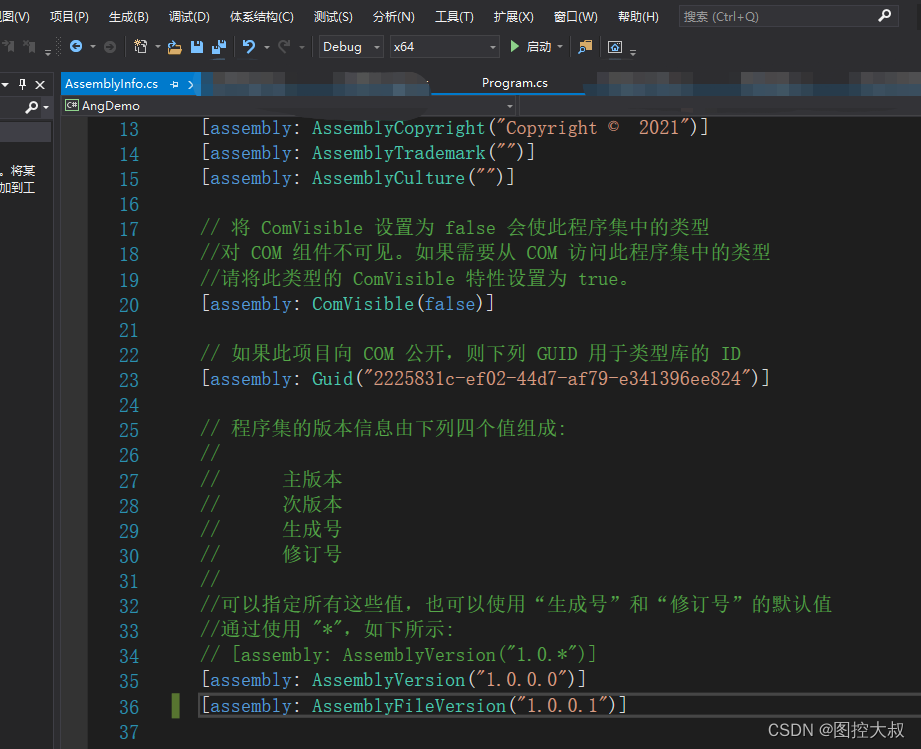Viewport: 921px width, 749px height.
Task: Click the green change marker beside line 36
Action: [176, 706]
